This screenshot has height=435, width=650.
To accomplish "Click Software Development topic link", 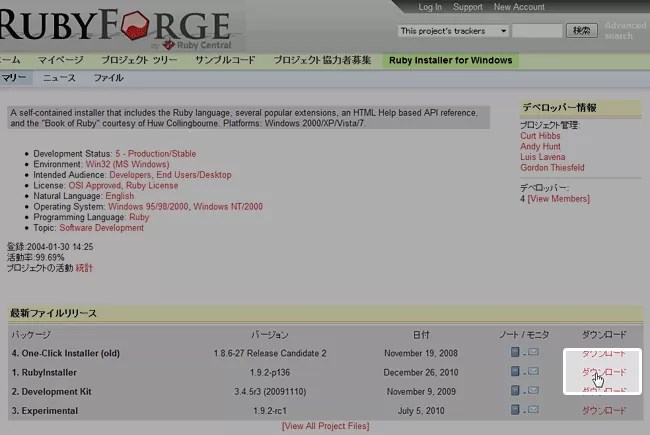I will 102,228.
